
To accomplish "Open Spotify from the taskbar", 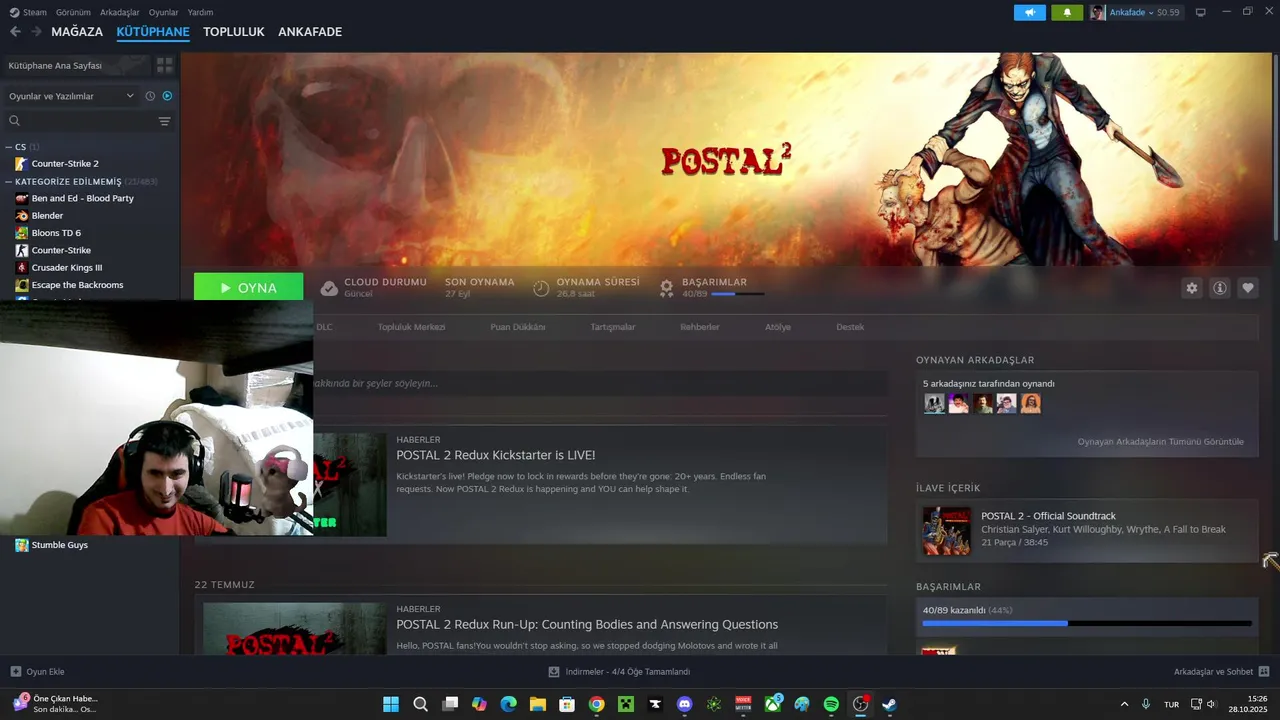I will tap(831, 704).
